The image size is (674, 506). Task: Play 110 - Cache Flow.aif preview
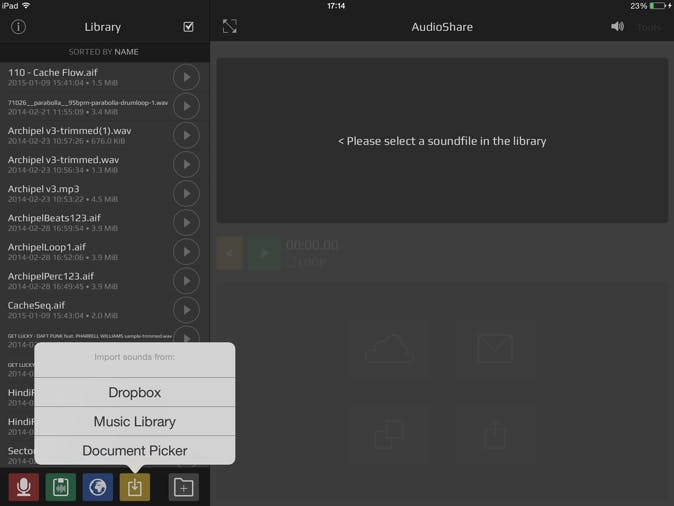pyautogui.click(x=186, y=77)
